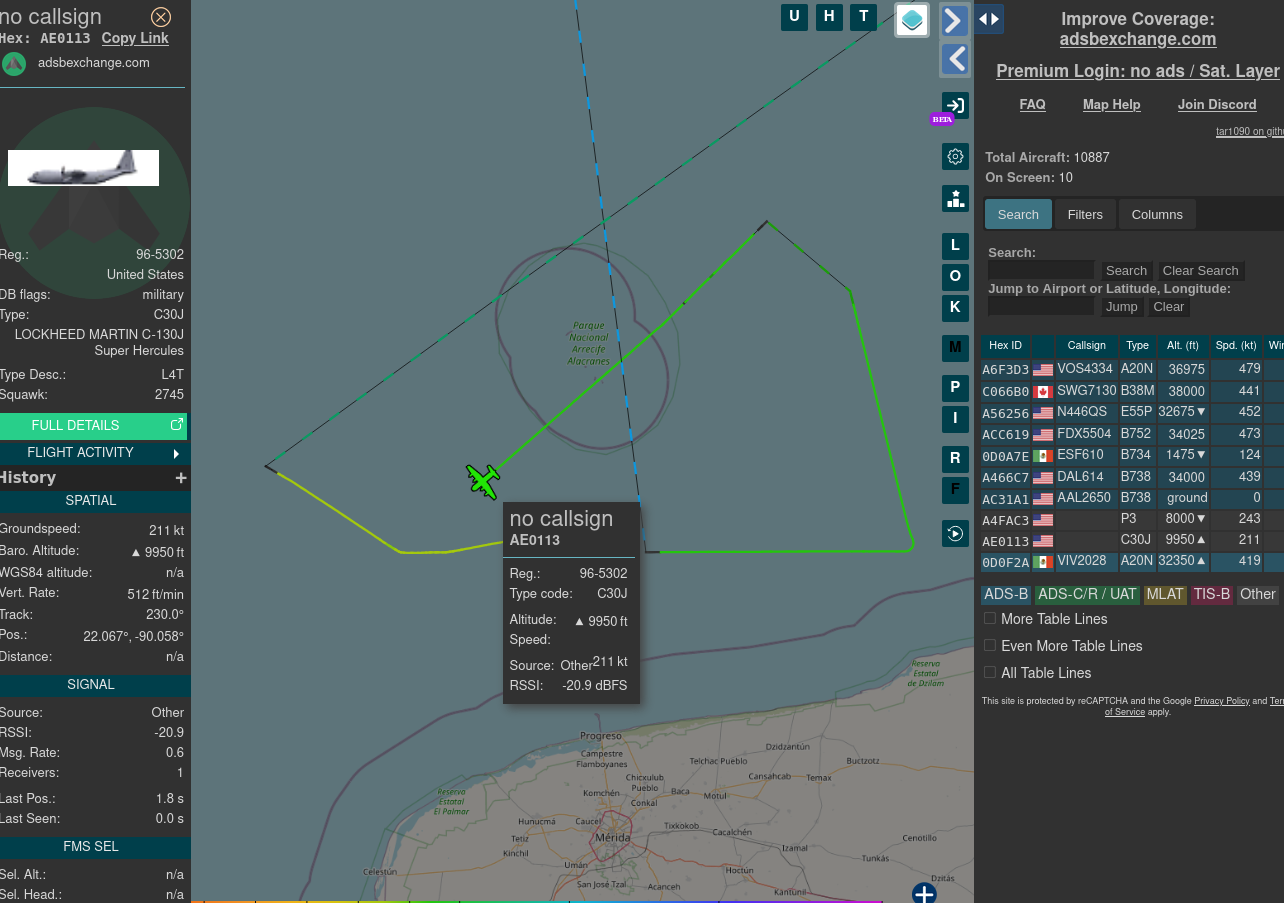Toggle the U map button
The height and width of the screenshot is (903, 1284).
click(x=794, y=16)
